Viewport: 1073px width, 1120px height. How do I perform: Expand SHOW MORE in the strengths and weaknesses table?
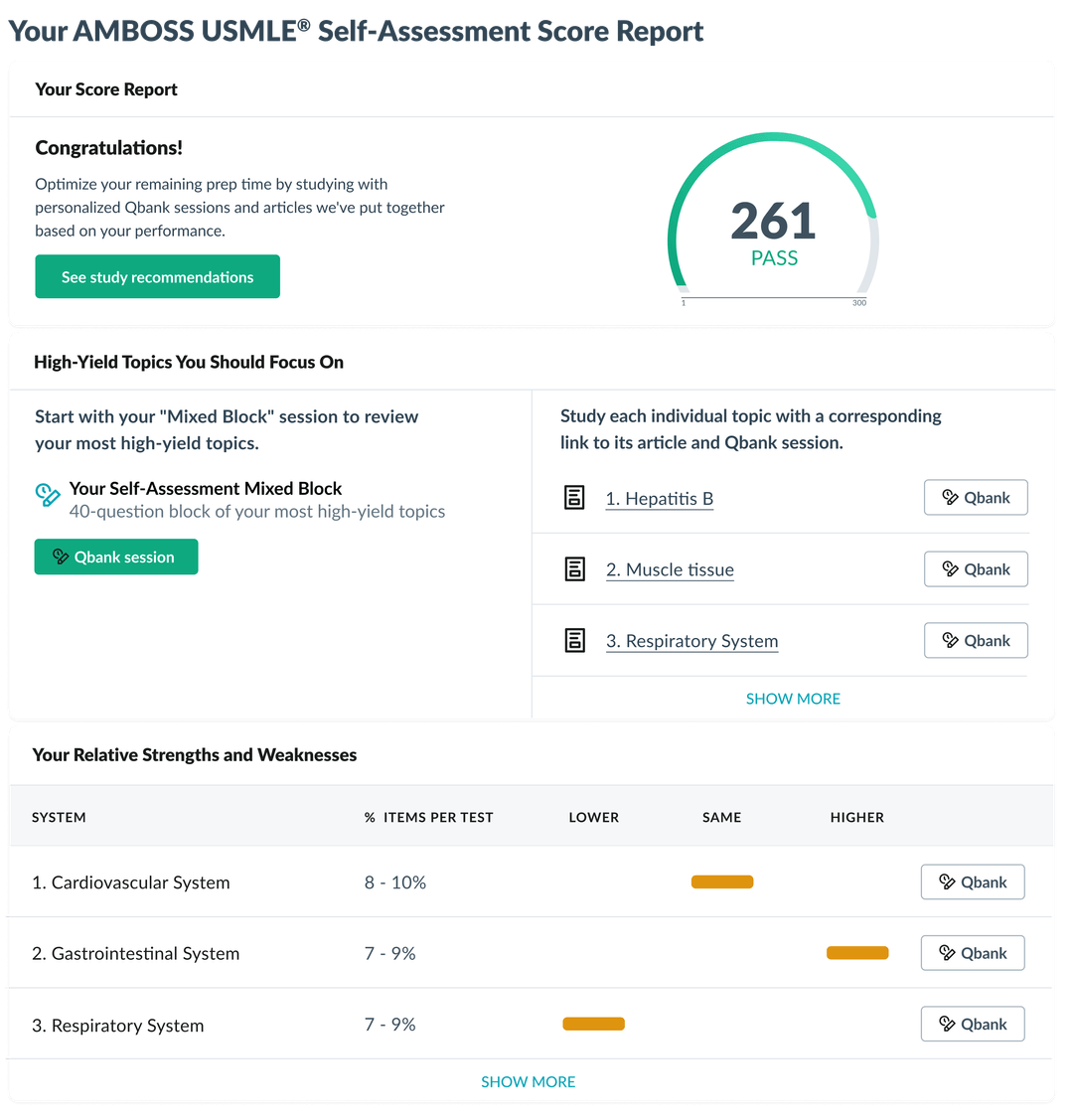528,1081
